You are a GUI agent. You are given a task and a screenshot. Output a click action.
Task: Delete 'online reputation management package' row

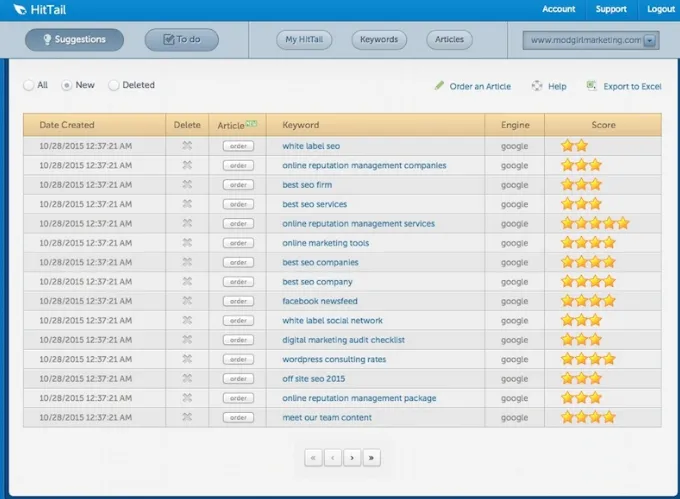(x=187, y=398)
